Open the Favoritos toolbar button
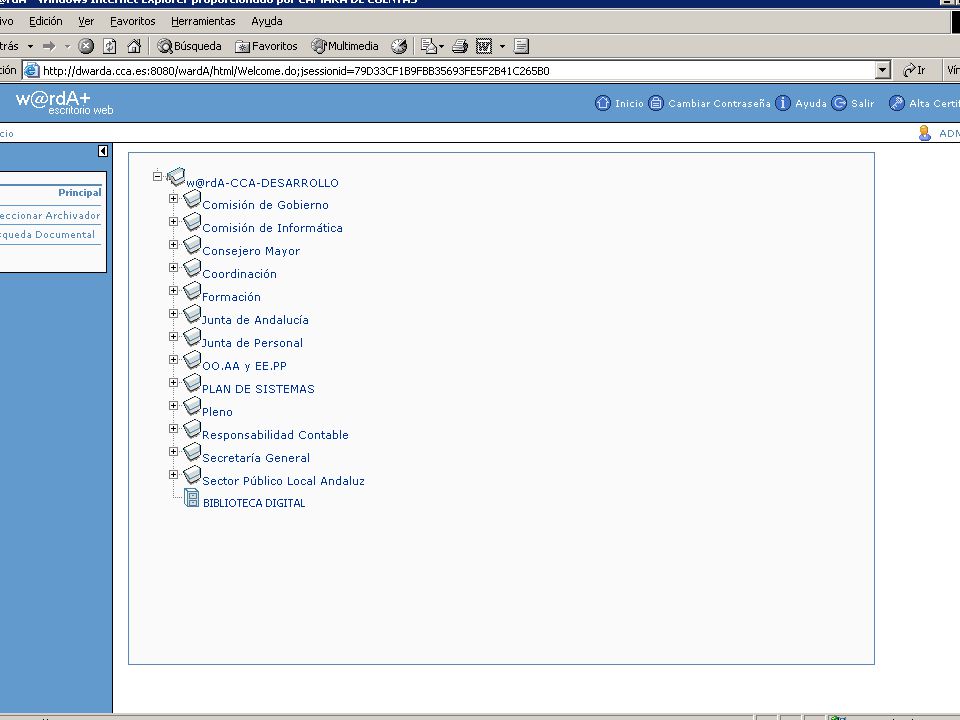The image size is (960, 720). [x=266, y=46]
